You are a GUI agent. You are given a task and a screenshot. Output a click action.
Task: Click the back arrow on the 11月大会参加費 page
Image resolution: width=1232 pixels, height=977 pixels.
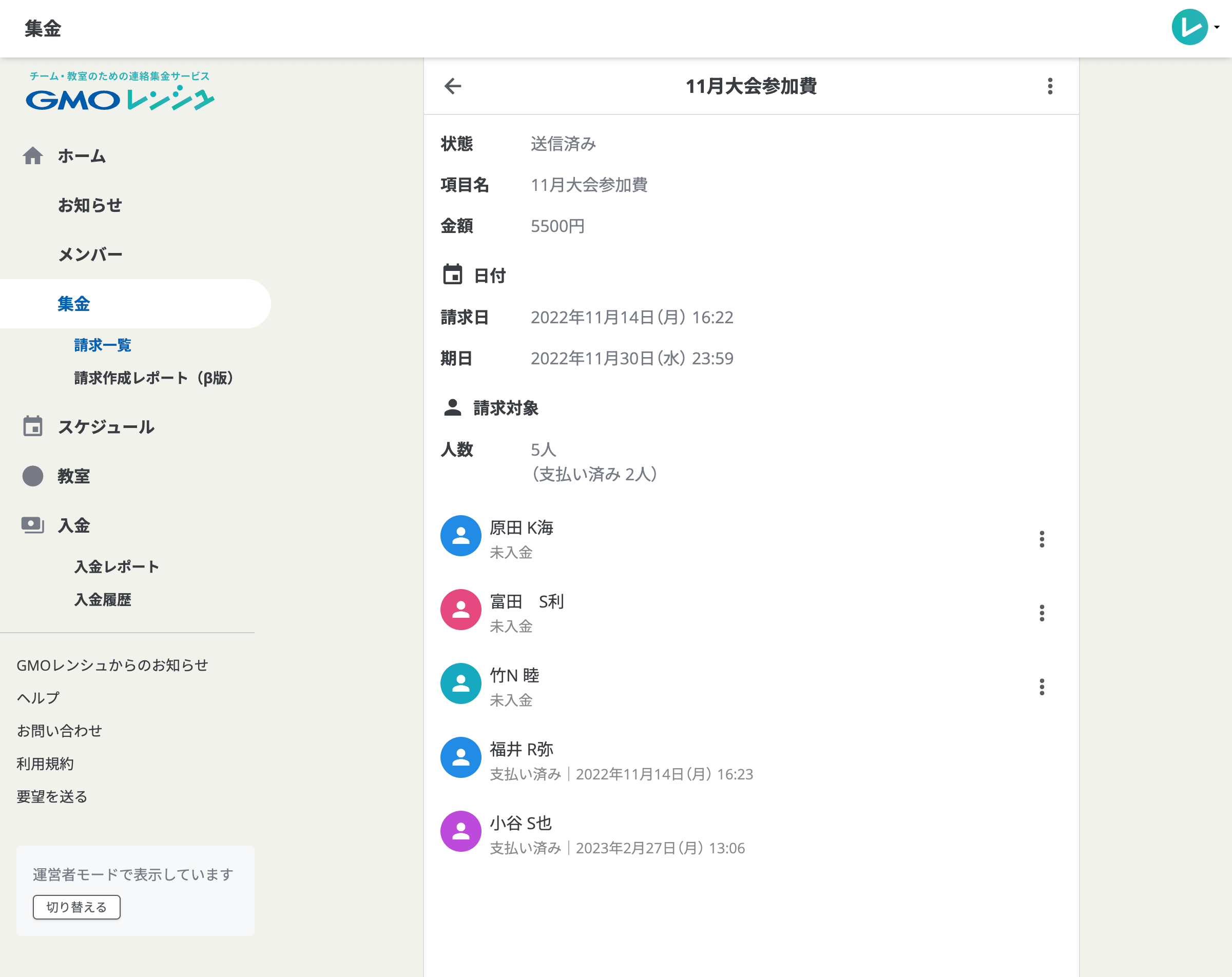452,86
